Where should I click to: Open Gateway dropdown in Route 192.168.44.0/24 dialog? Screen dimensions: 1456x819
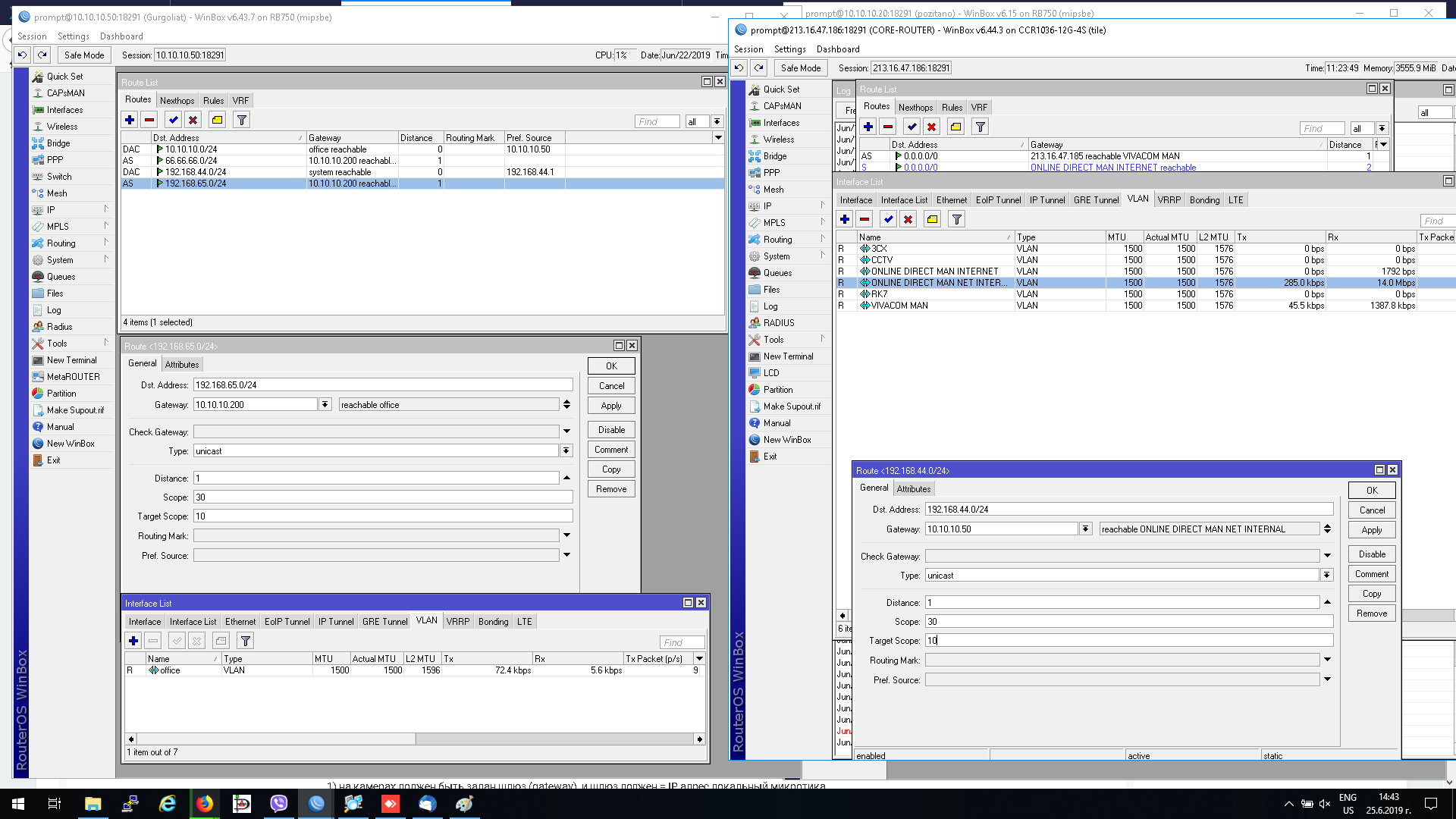pyautogui.click(x=1085, y=529)
